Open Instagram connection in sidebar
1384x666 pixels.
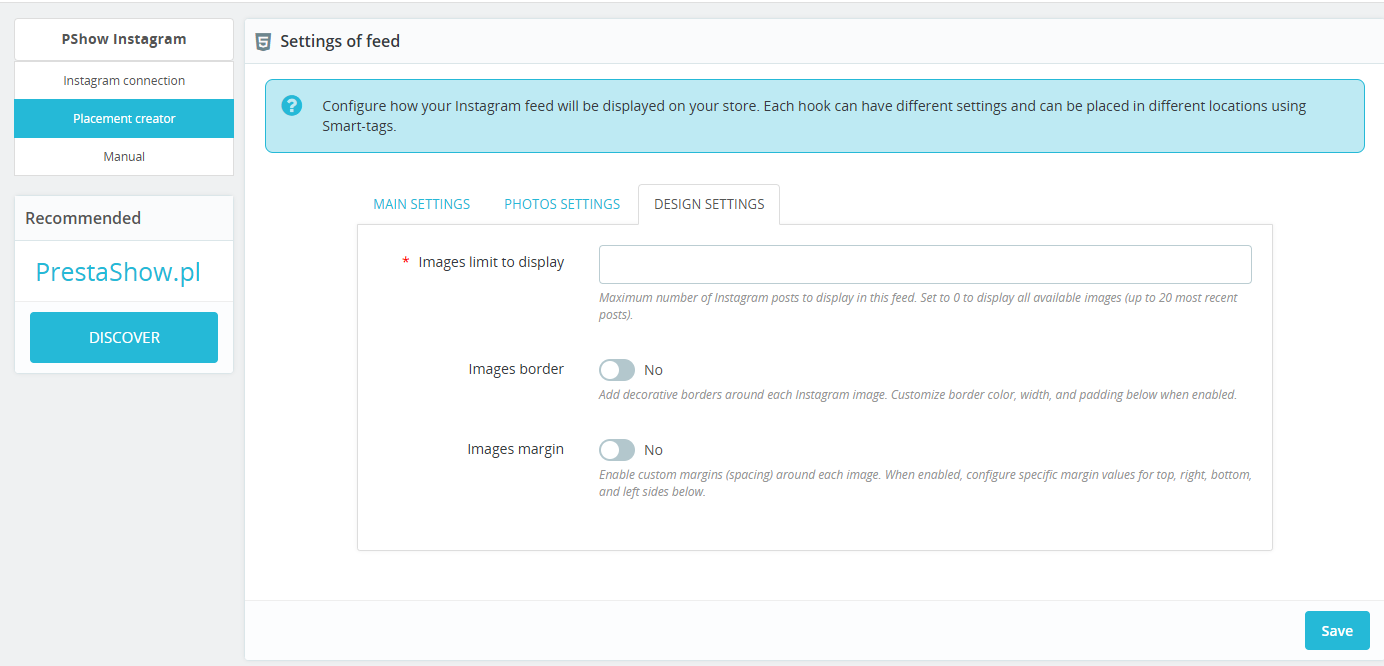(x=124, y=80)
